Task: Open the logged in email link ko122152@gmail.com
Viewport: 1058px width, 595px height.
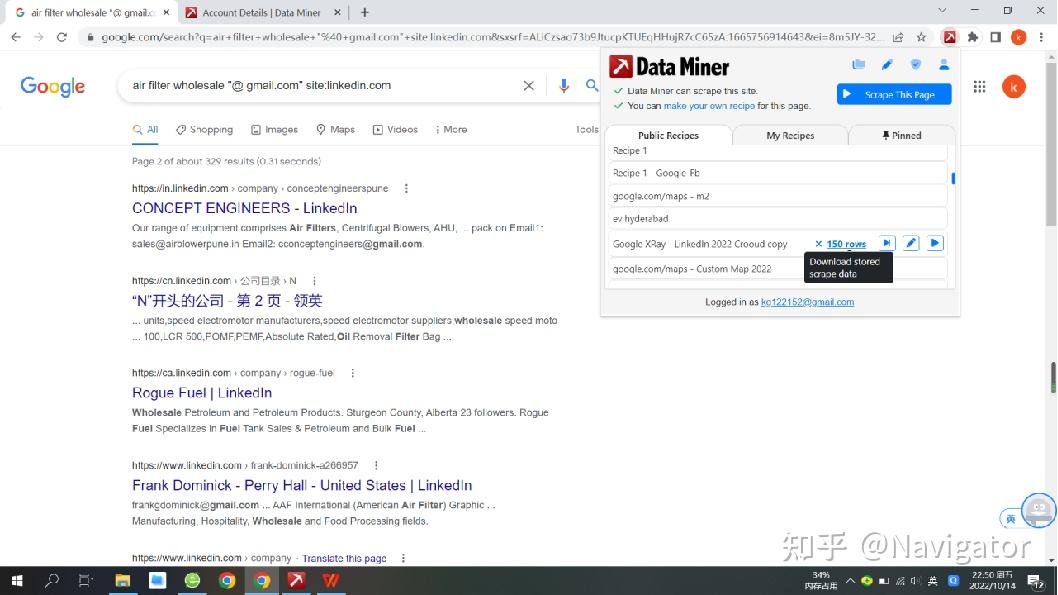Action: tap(807, 302)
